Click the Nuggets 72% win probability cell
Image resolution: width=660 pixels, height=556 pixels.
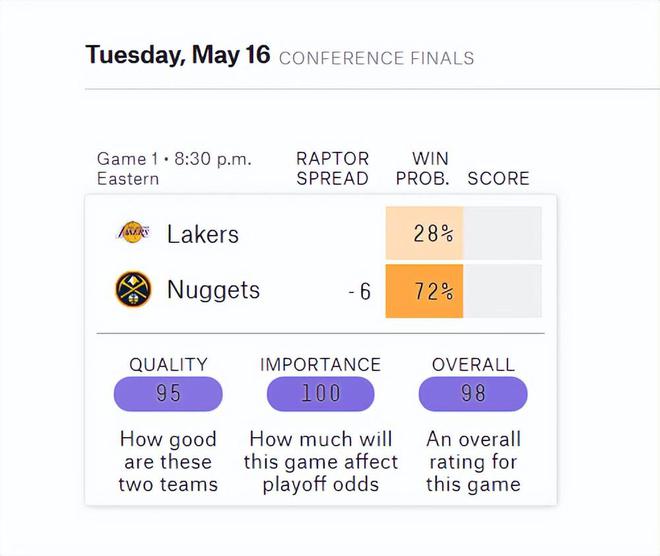[x=424, y=291]
